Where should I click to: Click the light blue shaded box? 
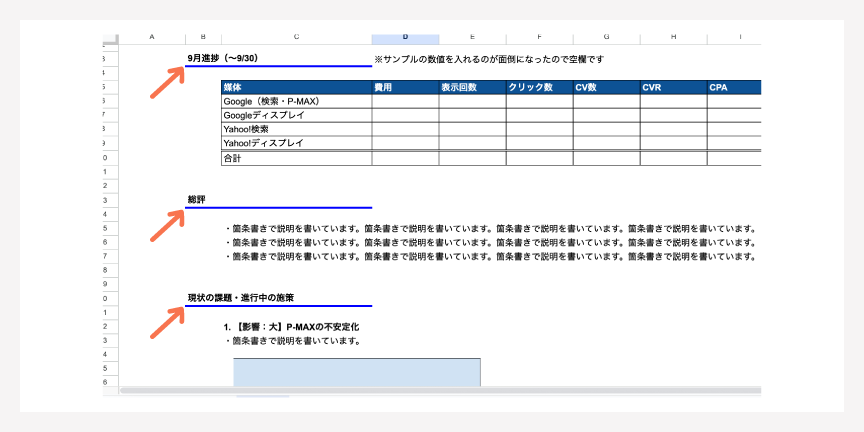357,371
